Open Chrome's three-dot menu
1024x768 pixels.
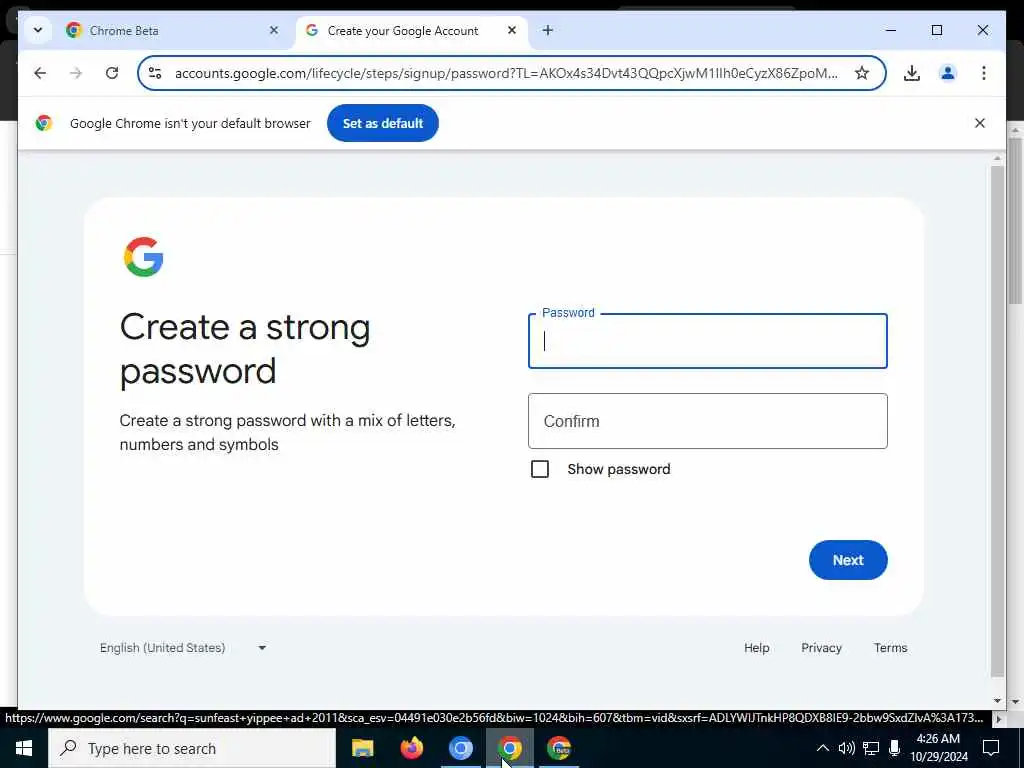point(984,73)
